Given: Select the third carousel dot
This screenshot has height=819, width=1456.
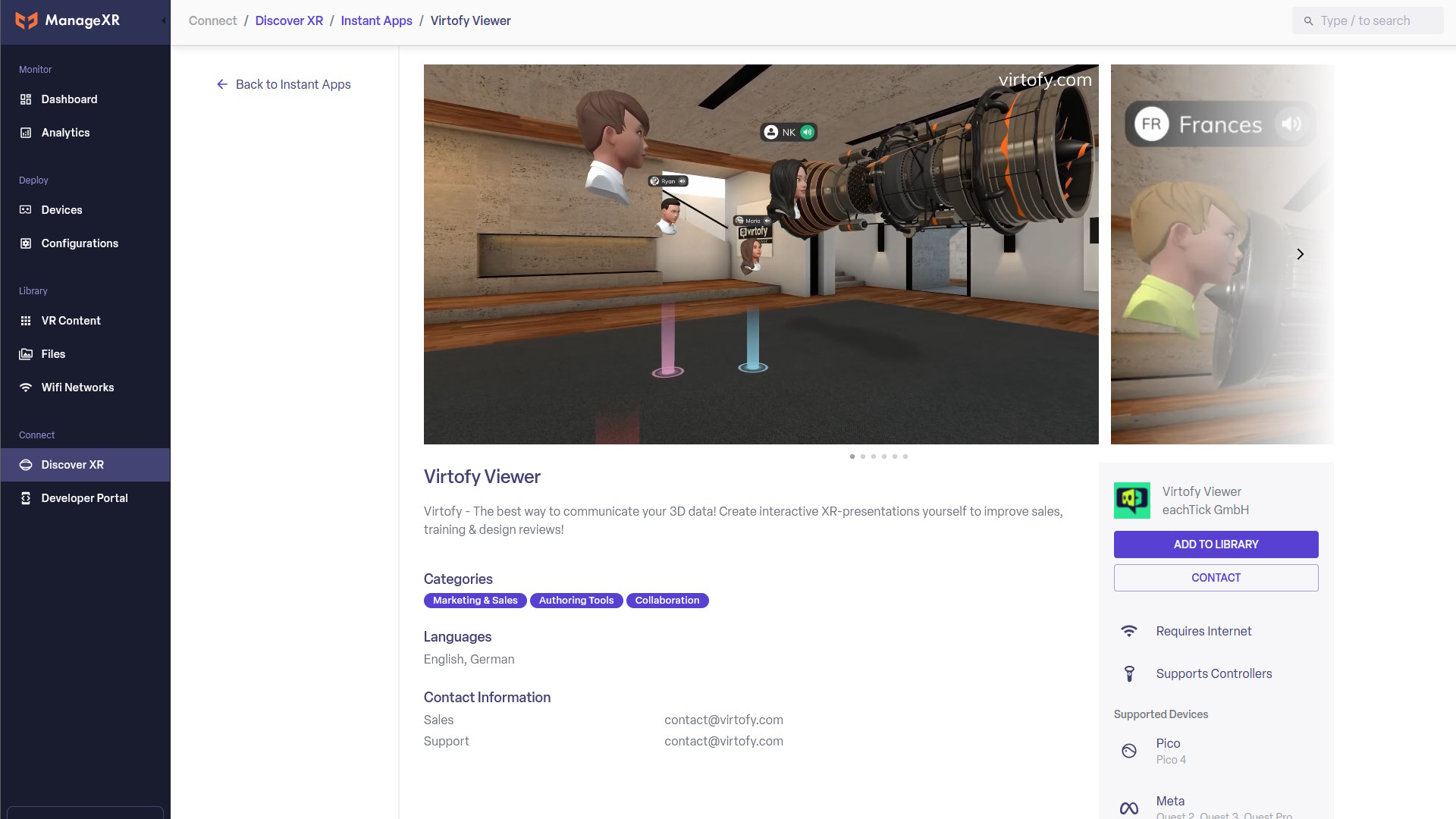Looking at the screenshot, I should click(x=874, y=457).
